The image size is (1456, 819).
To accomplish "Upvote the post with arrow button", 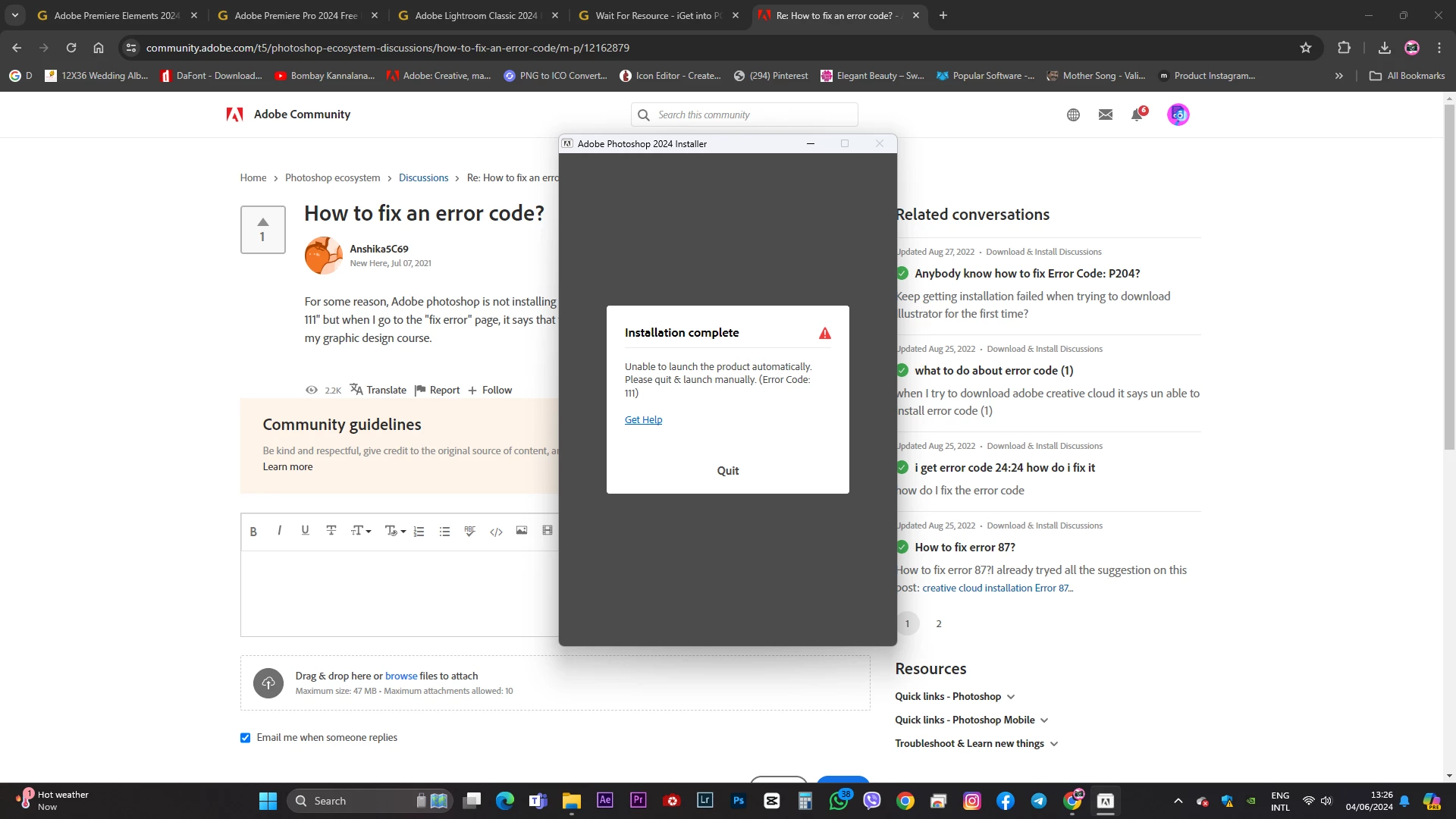I will pos(262,222).
